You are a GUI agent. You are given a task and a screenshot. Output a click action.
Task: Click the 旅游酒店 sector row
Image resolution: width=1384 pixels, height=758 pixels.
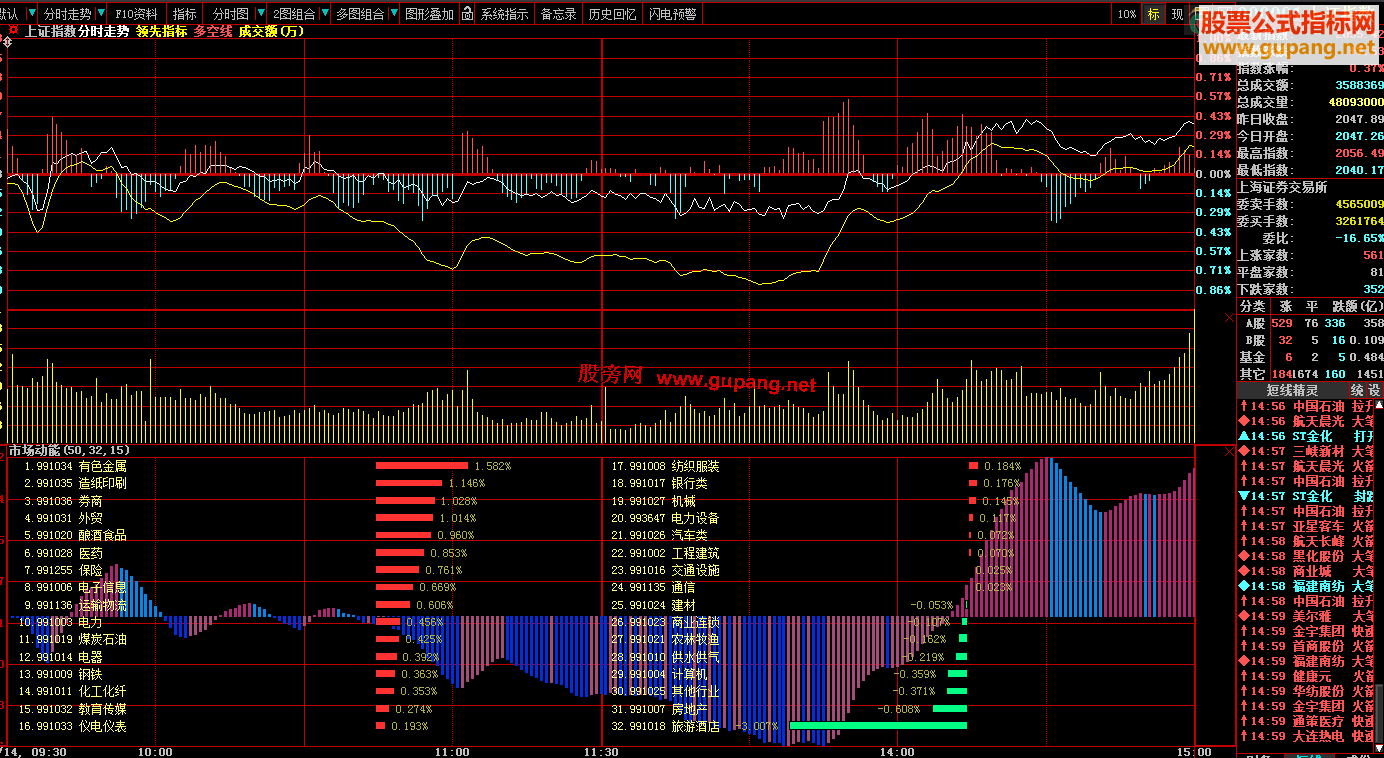(790, 726)
